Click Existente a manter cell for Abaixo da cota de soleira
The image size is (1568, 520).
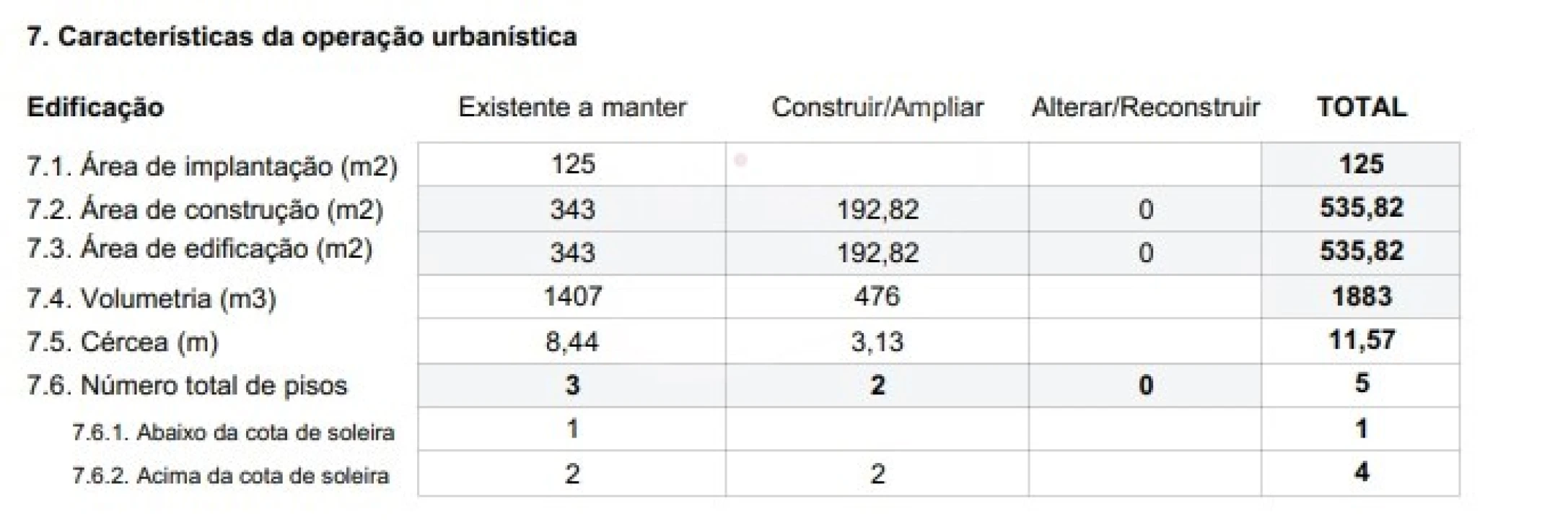[572, 430]
